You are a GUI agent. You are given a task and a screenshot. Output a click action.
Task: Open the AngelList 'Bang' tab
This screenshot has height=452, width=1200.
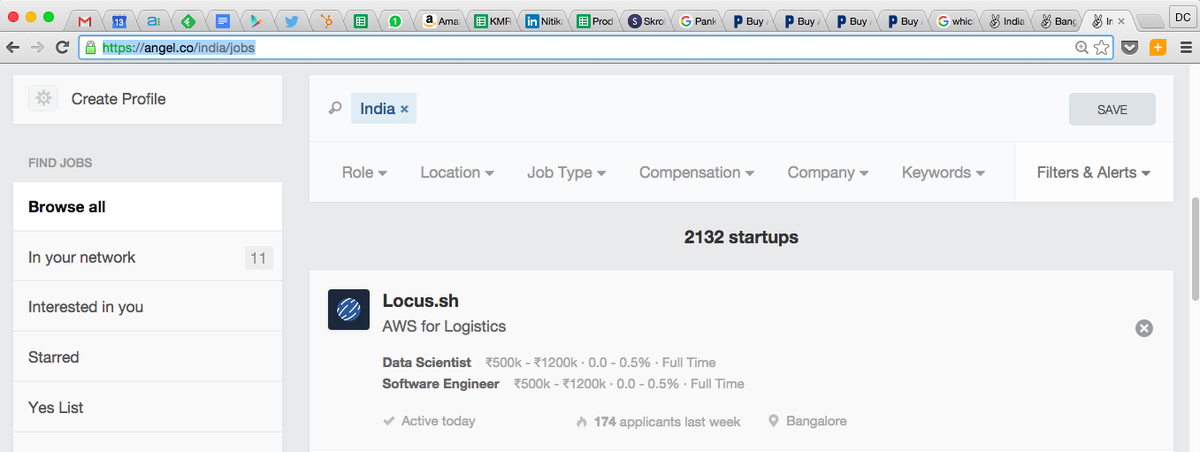[x=1058, y=20]
